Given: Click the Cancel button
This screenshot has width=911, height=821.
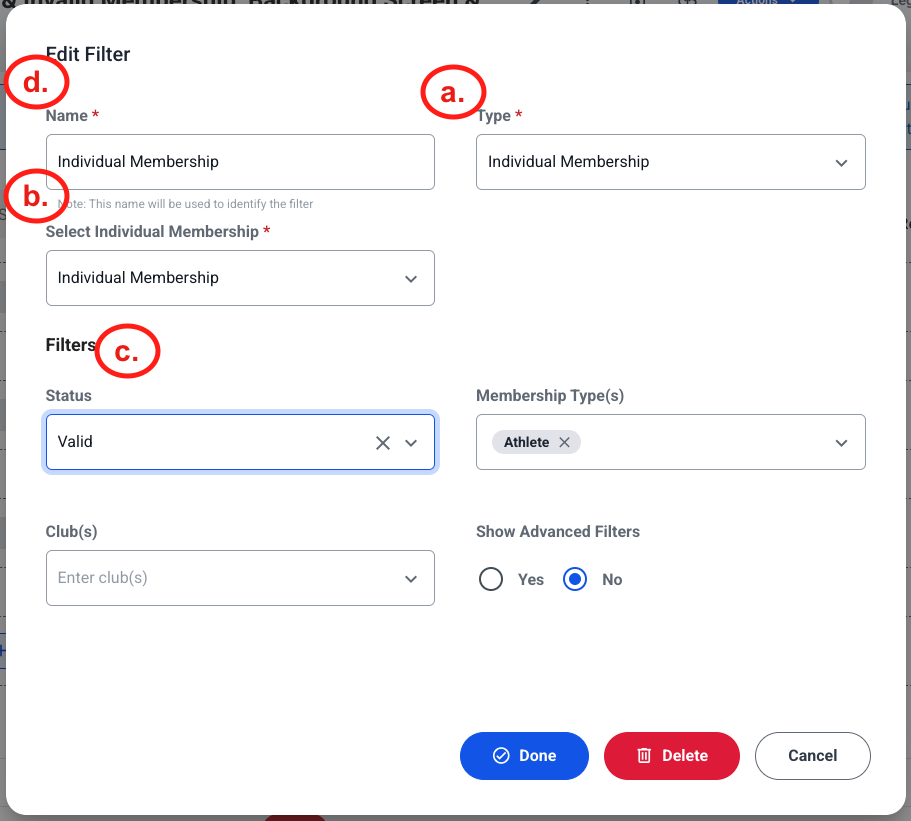Looking at the screenshot, I should 812,755.
